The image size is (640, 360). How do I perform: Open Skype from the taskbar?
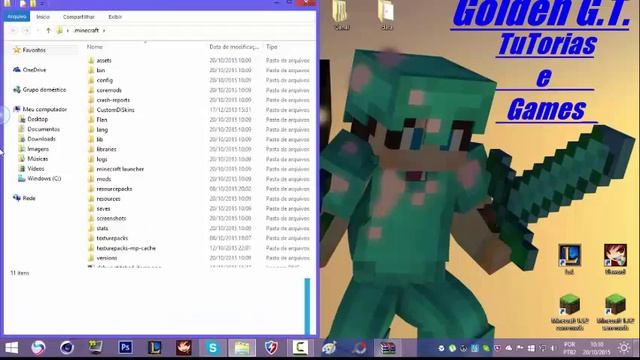point(213,348)
